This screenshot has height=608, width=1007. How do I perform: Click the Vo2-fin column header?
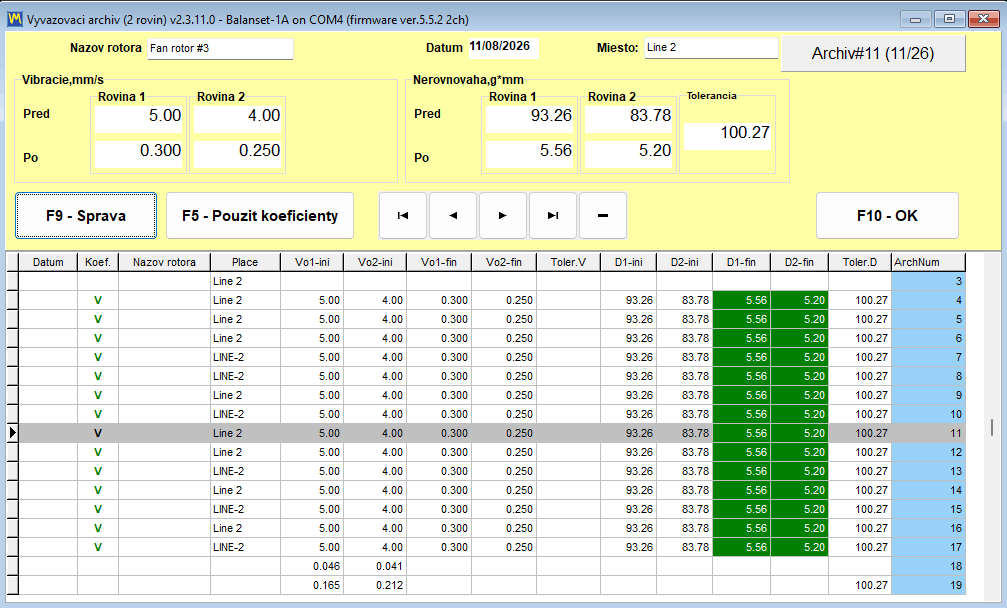pyautogui.click(x=504, y=262)
